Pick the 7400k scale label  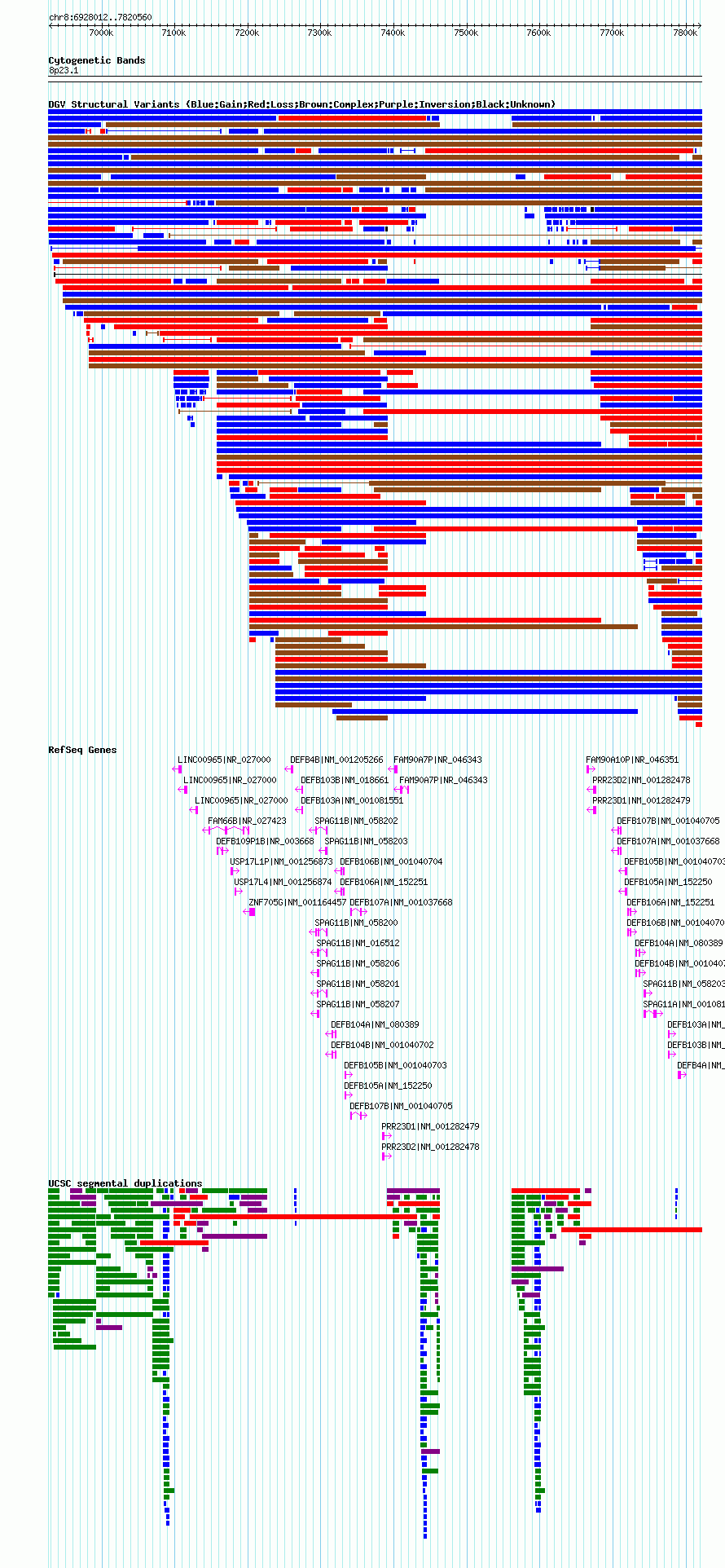point(393,33)
